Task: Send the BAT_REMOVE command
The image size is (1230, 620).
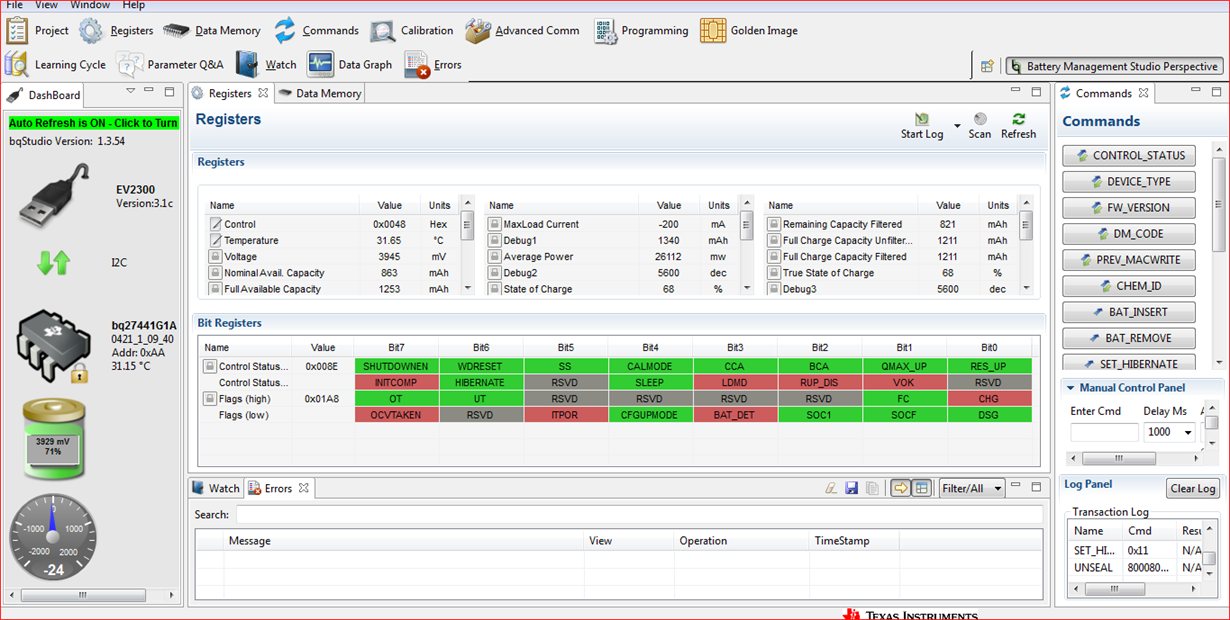Action: click(1130, 338)
